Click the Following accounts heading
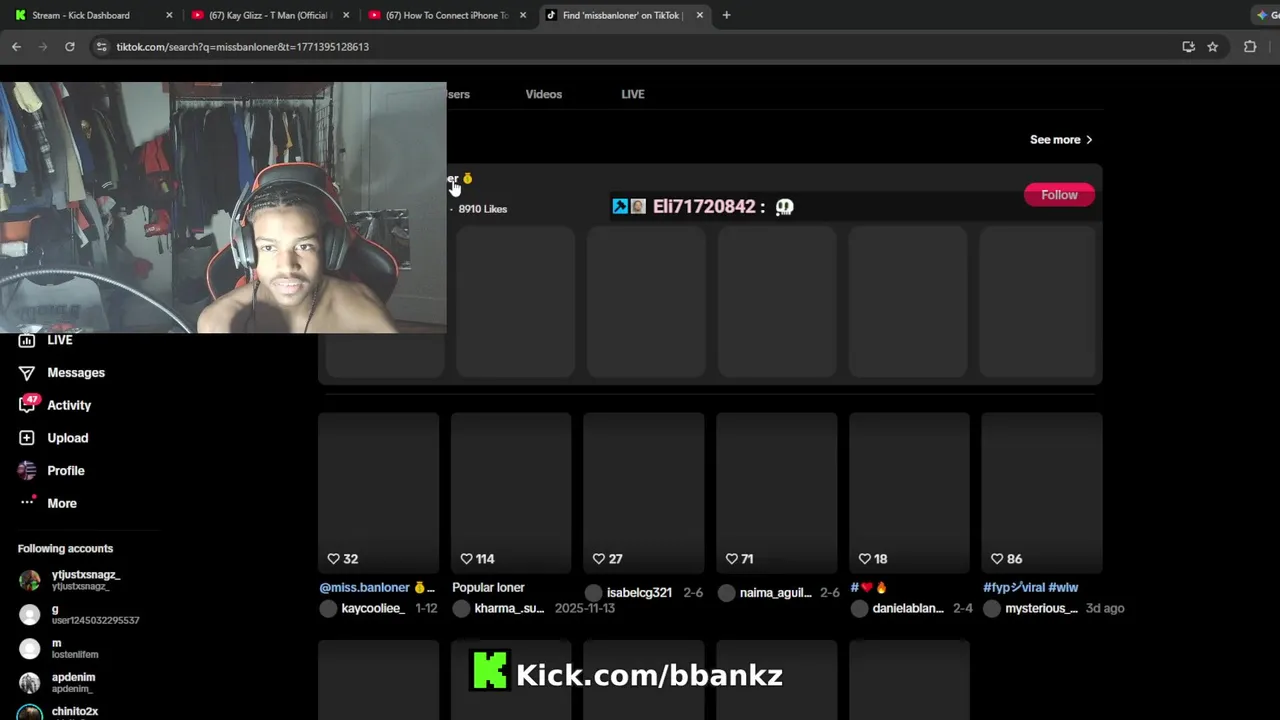This screenshot has height=720, width=1280. (65, 549)
